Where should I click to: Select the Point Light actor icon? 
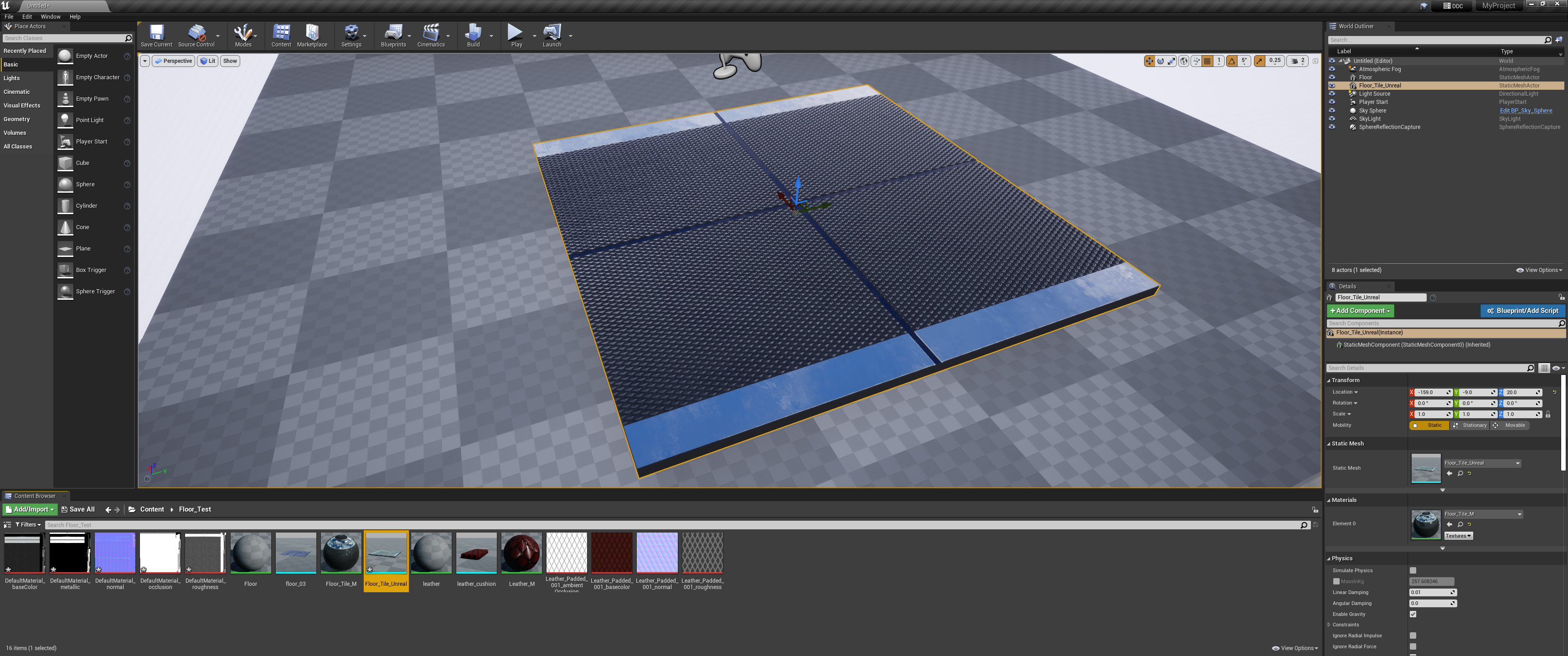point(65,120)
